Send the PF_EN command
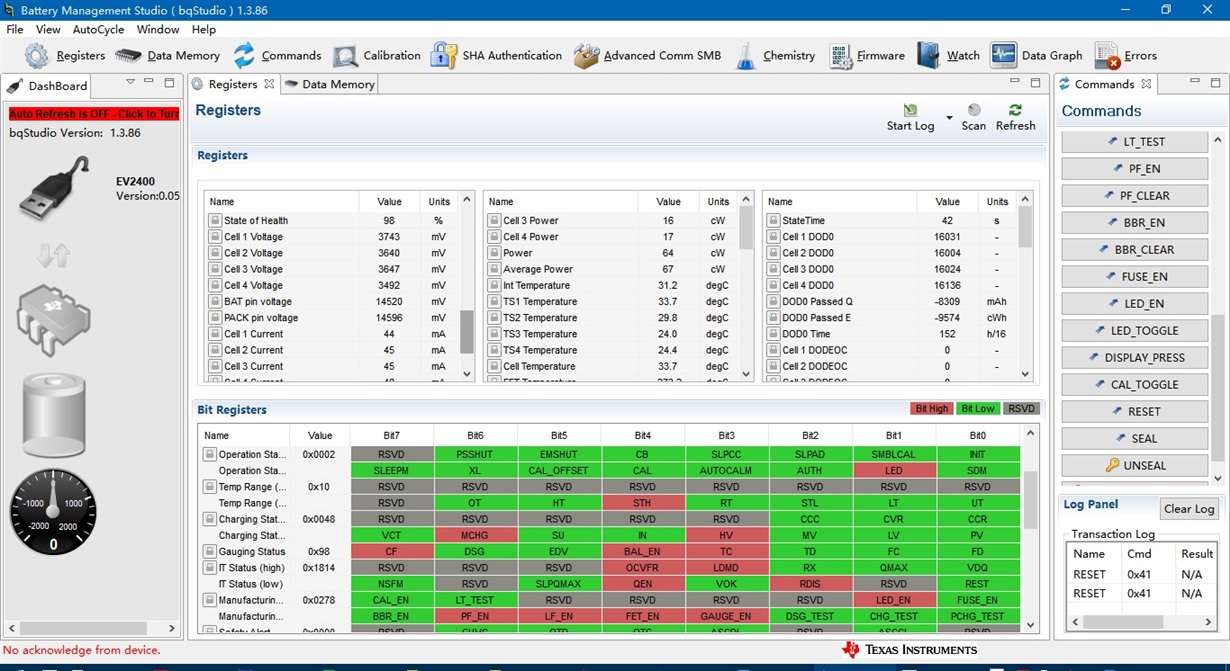Screen dimensions: 1230x671 pos(1134,169)
